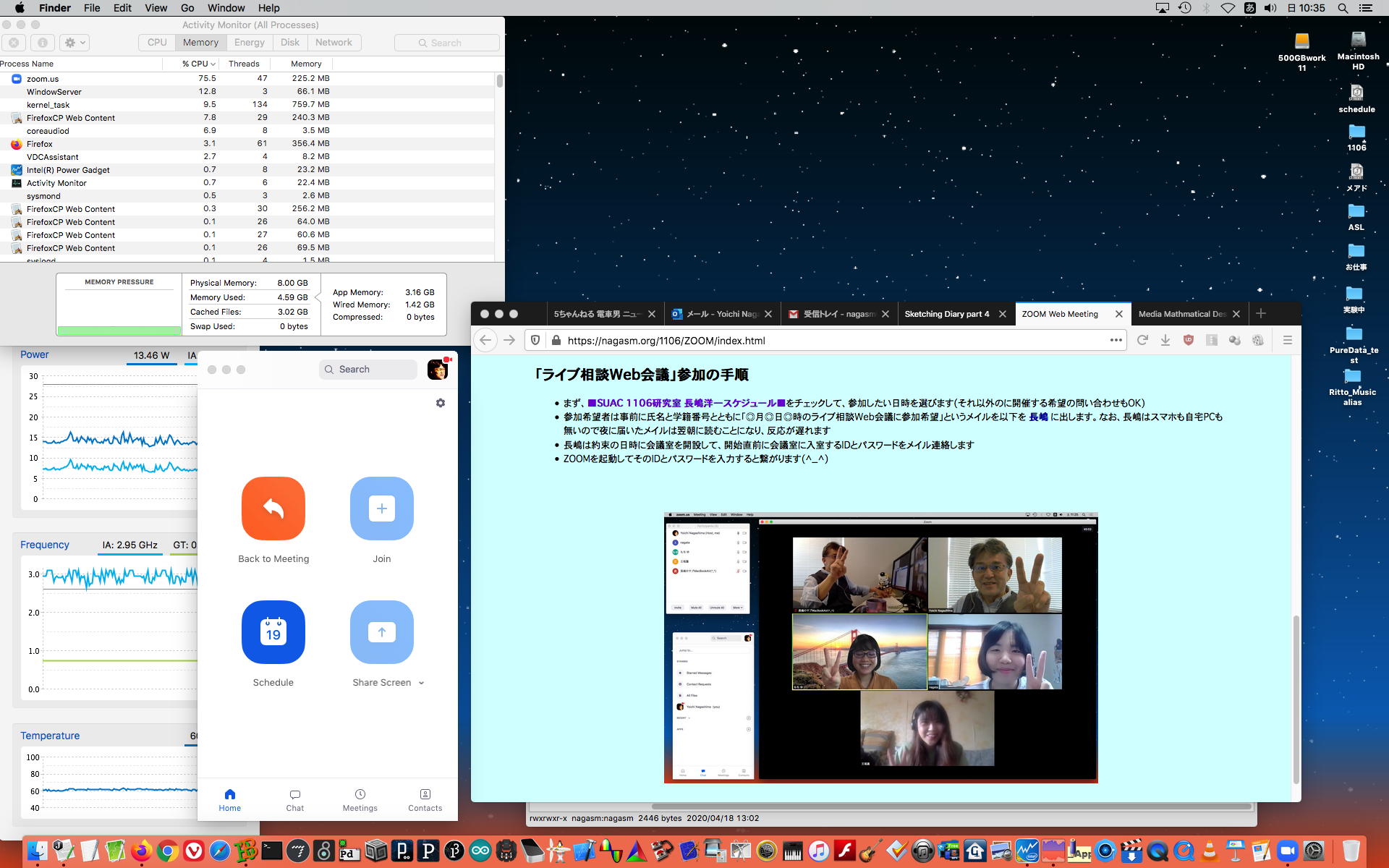This screenshot has width=1389, height=868.
Task: Open the SUAC 1106 schedule link
Action: point(686,403)
